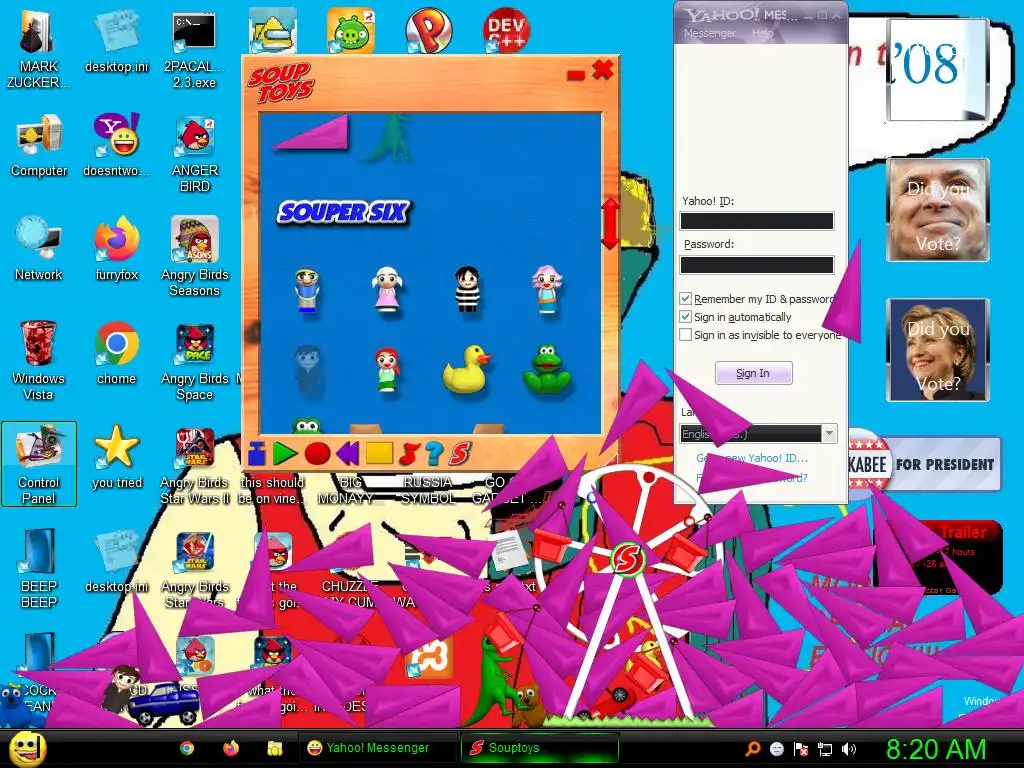Screen dimensions: 1024x768
Task: Launch Chrome from the taskbar
Action: click(187, 748)
